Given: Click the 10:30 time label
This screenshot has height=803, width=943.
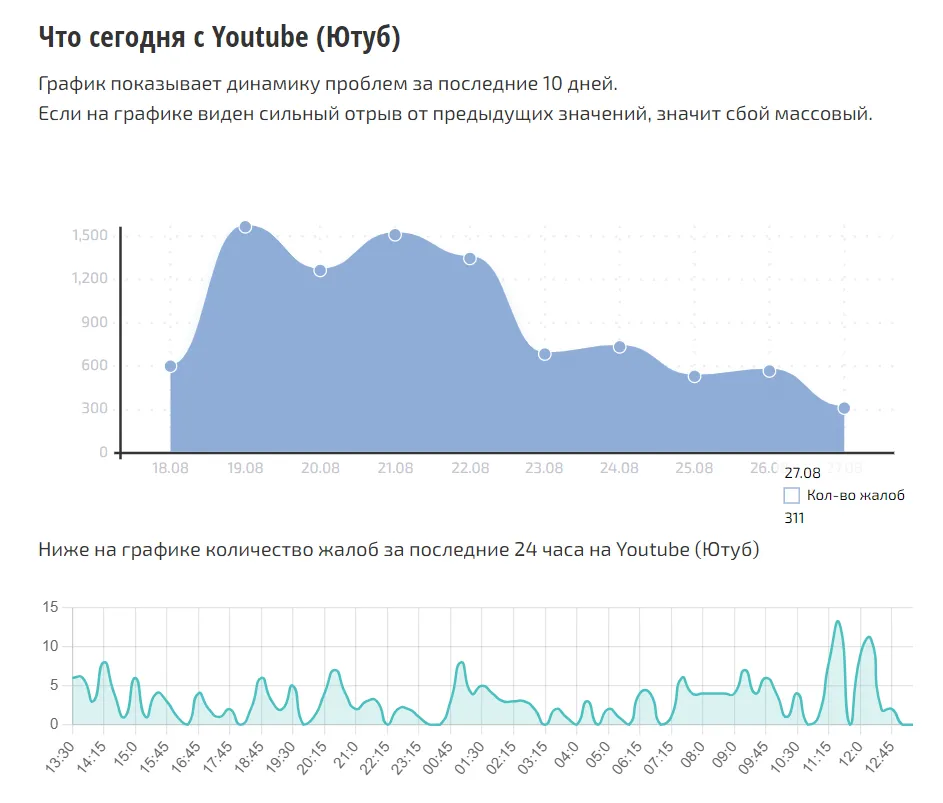Looking at the screenshot, I should 785,757.
